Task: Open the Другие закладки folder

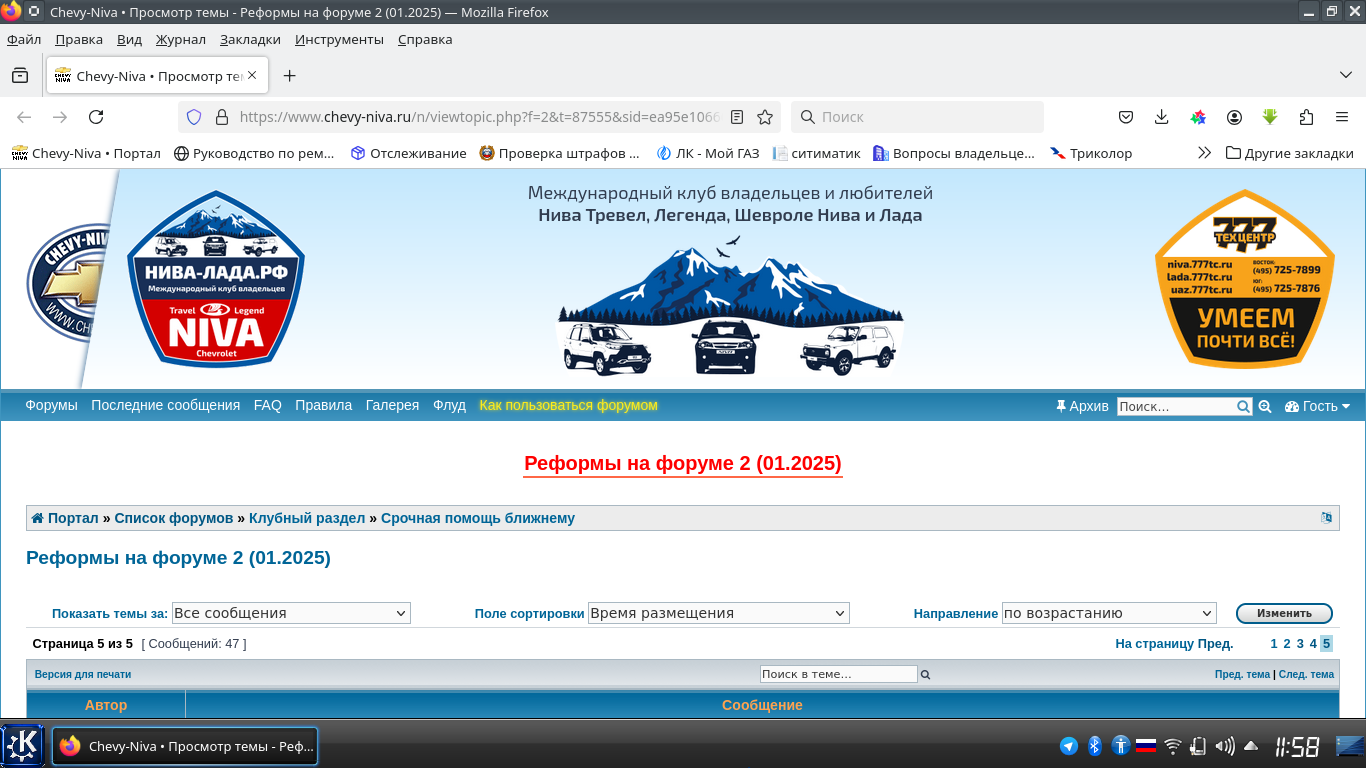Action: click(x=1290, y=153)
